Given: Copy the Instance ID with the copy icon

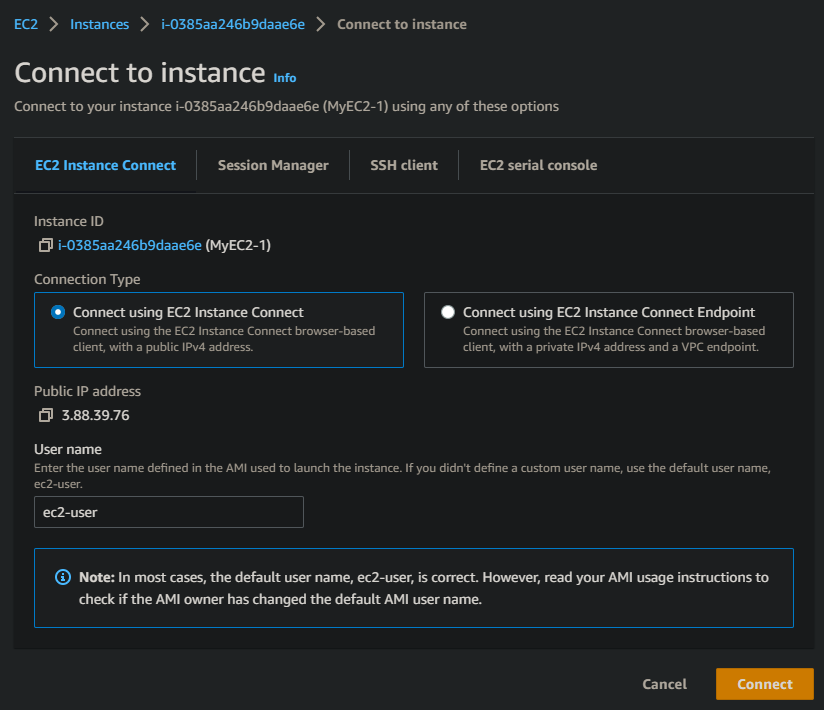Looking at the screenshot, I should (46, 245).
